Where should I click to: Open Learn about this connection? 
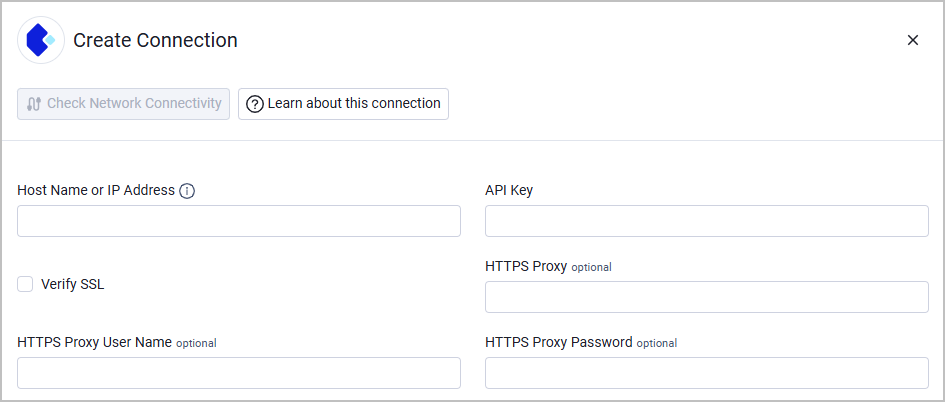[344, 104]
